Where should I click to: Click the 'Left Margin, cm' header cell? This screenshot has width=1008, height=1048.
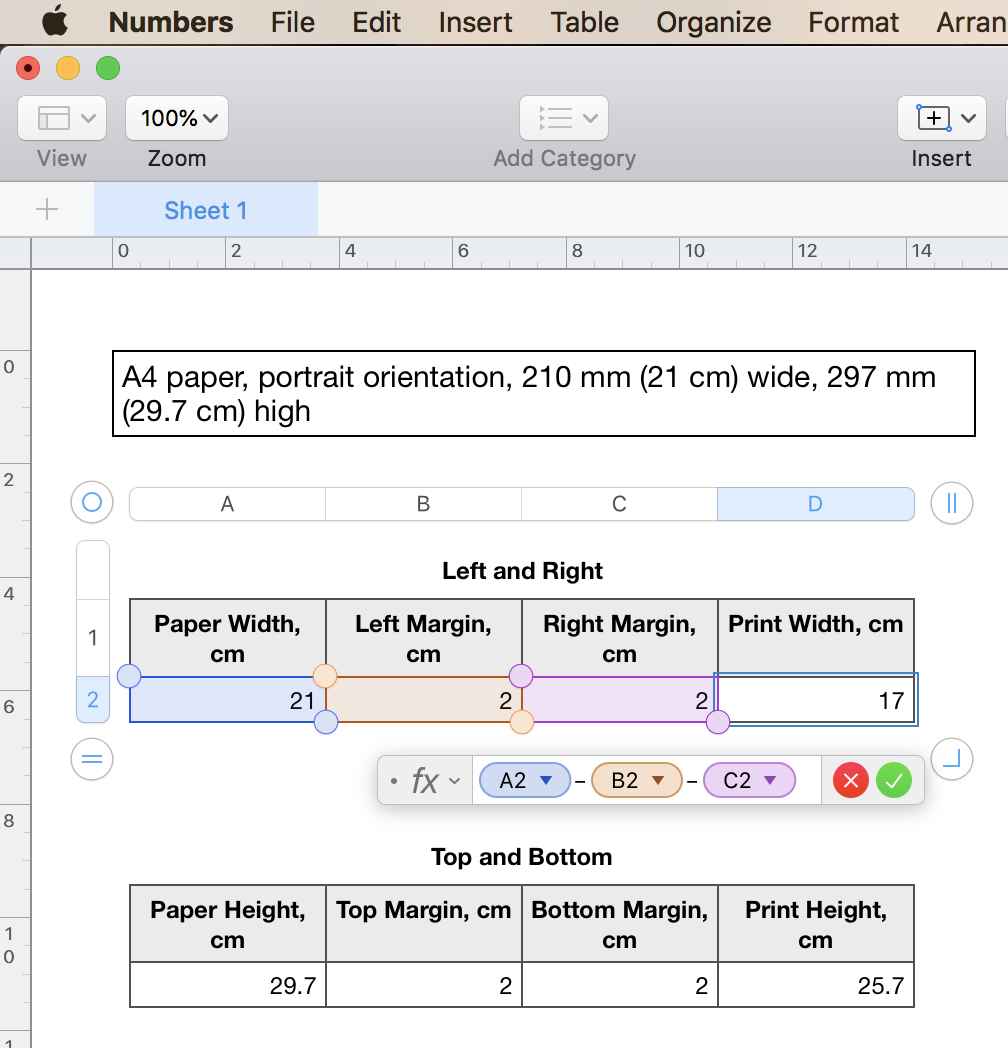424,638
